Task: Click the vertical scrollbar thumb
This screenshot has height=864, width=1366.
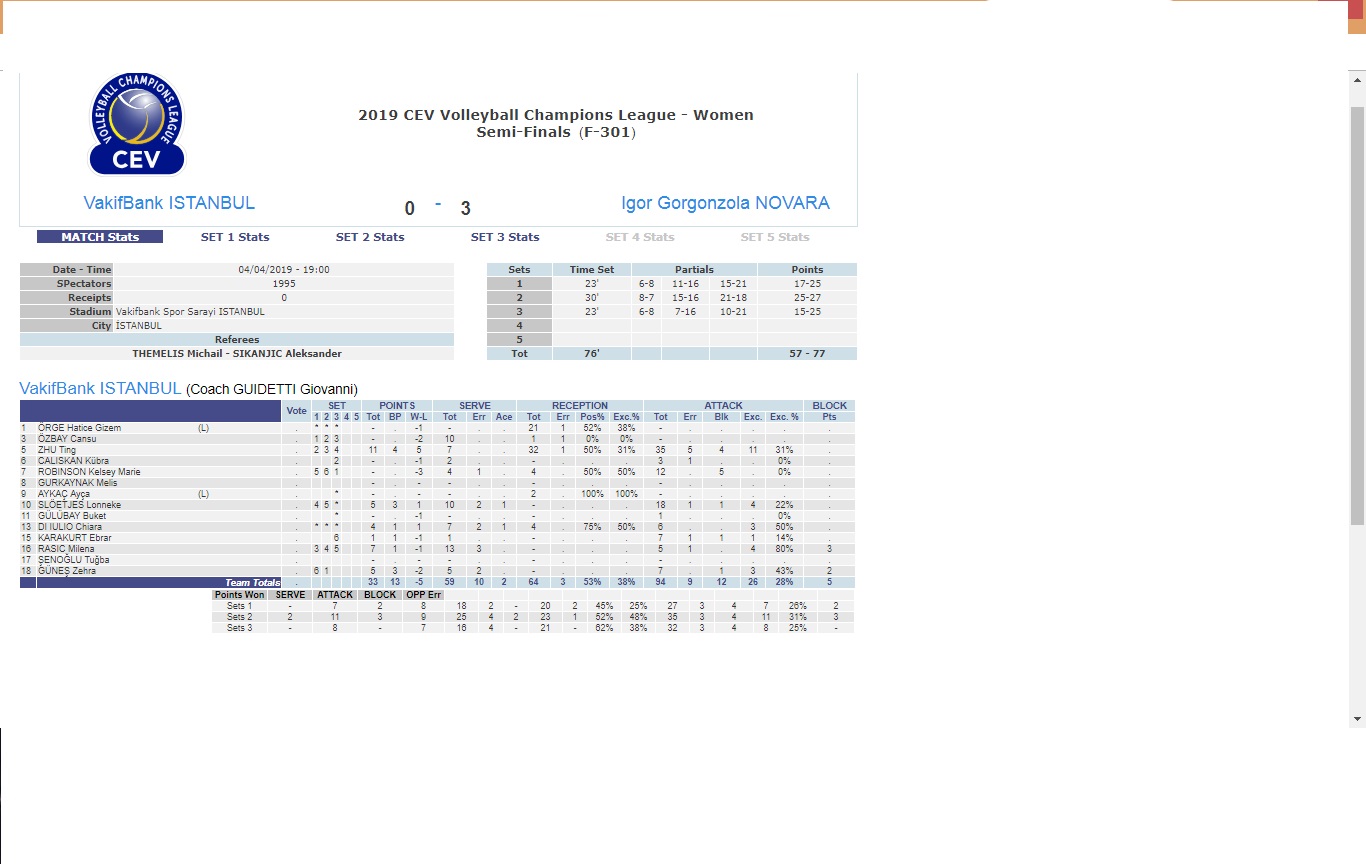Action: coord(1357,315)
